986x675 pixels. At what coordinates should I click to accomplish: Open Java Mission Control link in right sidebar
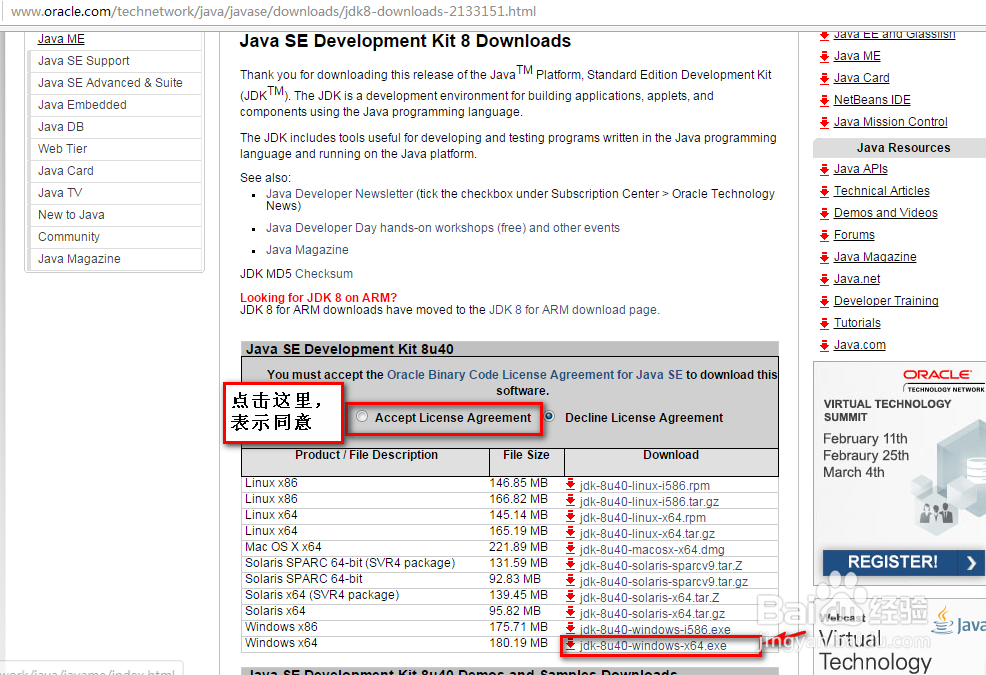(x=890, y=122)
